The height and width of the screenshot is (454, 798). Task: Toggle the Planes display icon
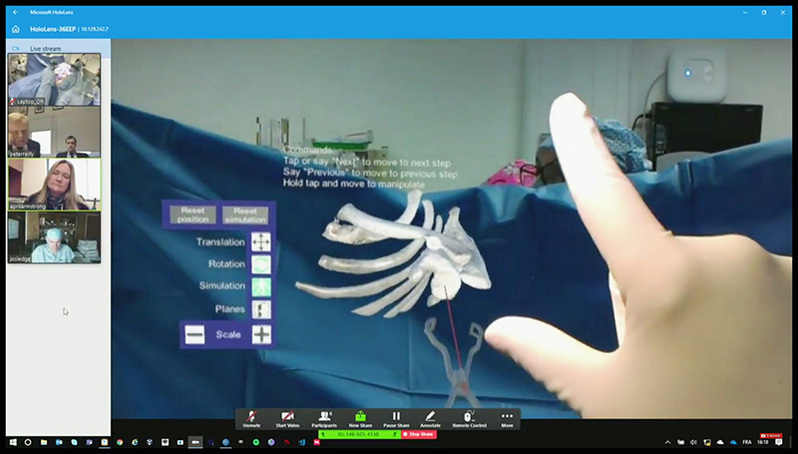pyautogui.click(x=261, y=309)
